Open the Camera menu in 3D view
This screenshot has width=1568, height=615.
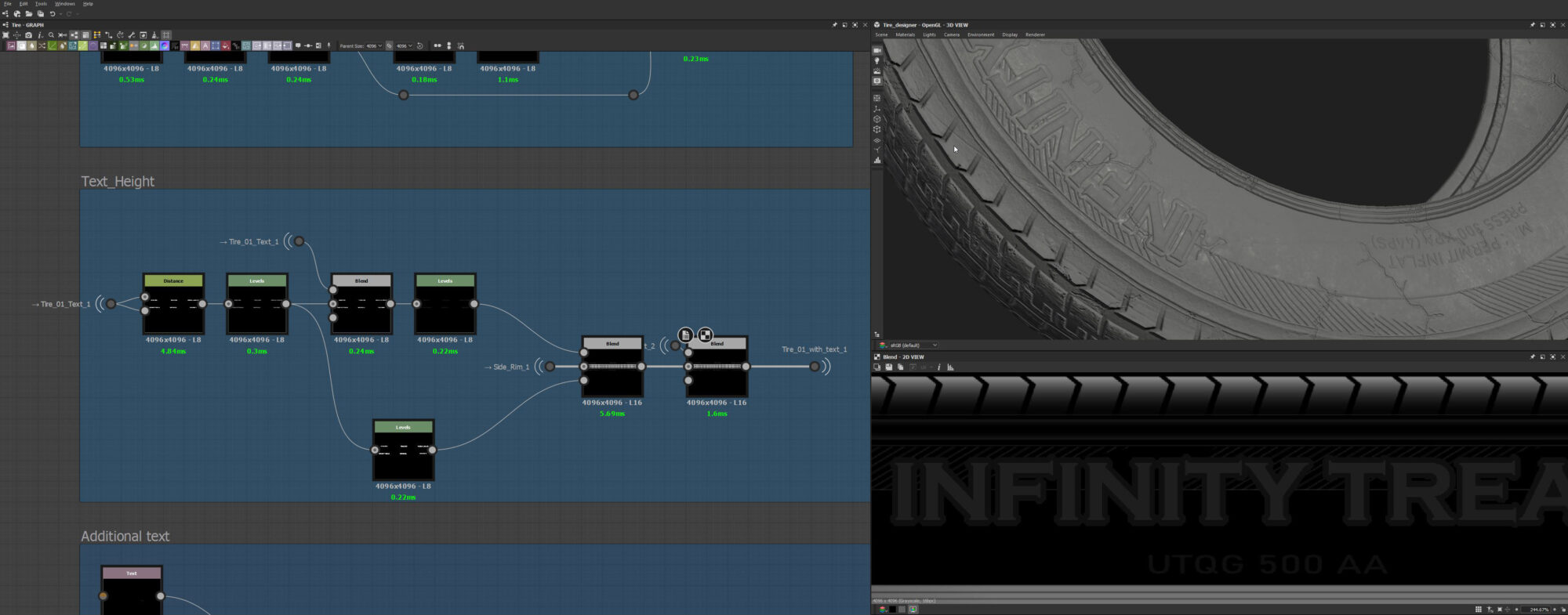click(x=952, y=34)
